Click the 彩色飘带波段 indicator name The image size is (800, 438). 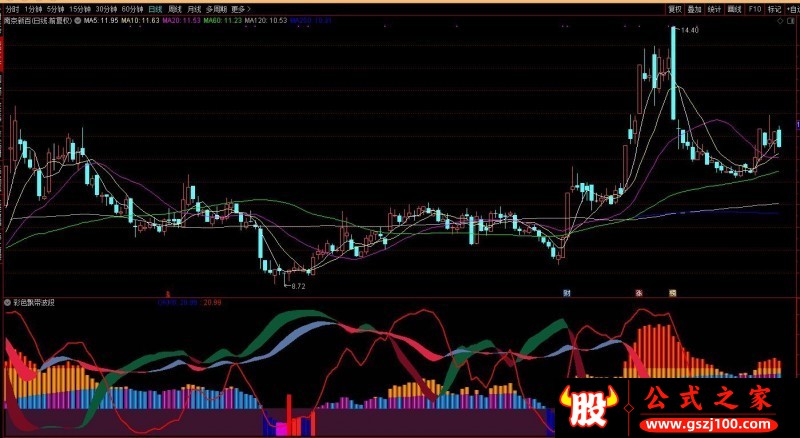click(x=34, y=303)
